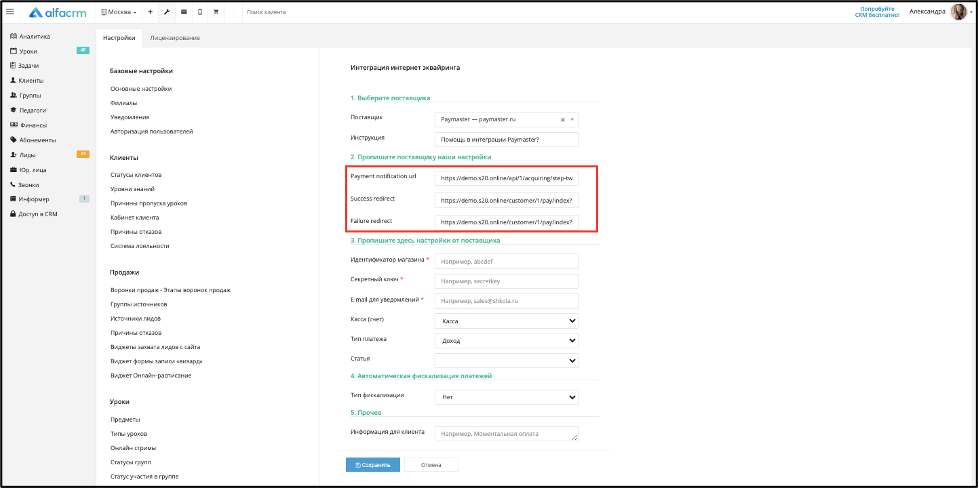Screen dimensions: 979x489
Task: Open the shopping cart icon
Action: (216, 12)
